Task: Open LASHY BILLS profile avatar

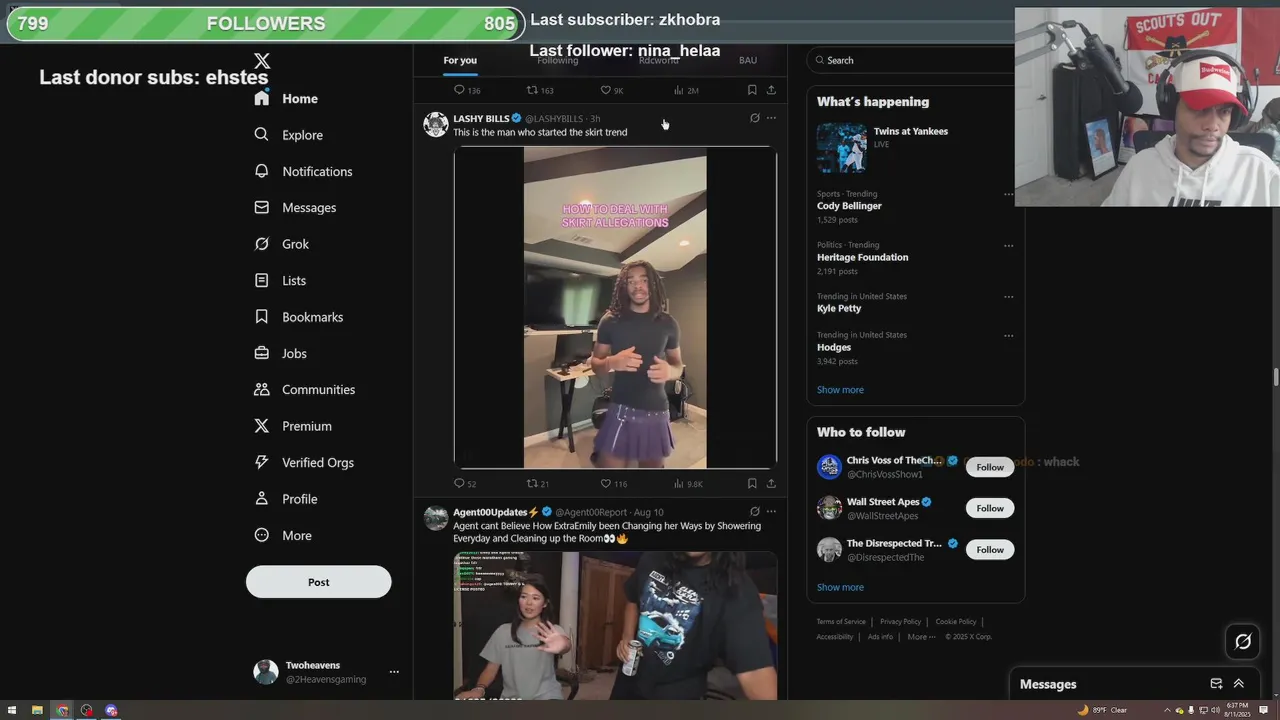Action: pos(436,124)
